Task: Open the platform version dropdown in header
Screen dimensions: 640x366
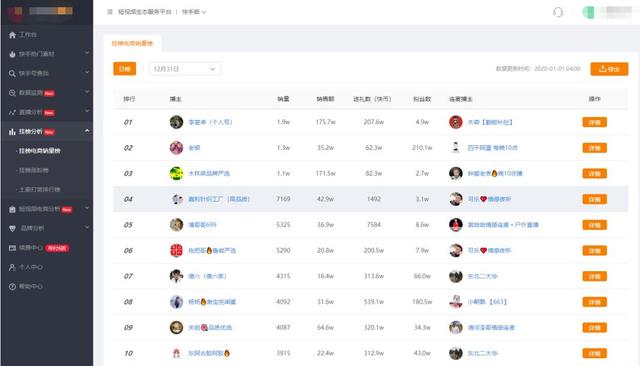Action: [194, 12]
